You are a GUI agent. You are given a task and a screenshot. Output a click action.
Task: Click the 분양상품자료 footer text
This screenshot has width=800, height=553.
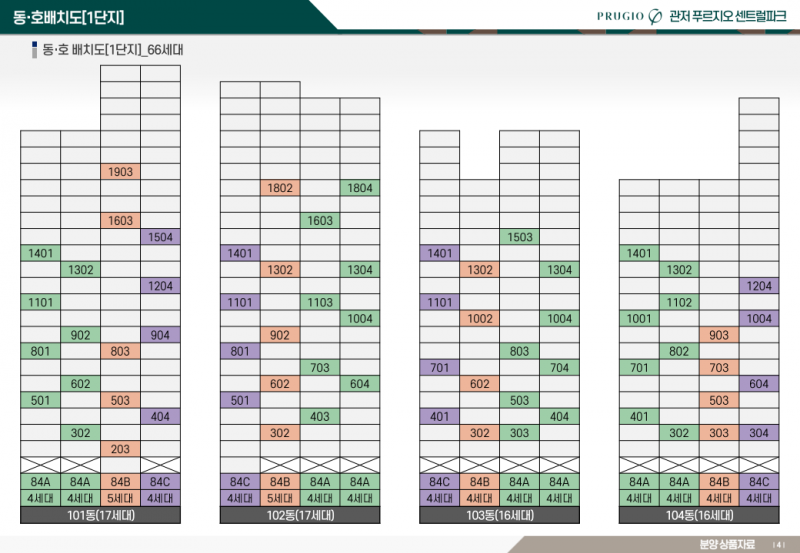click(727, 544)
